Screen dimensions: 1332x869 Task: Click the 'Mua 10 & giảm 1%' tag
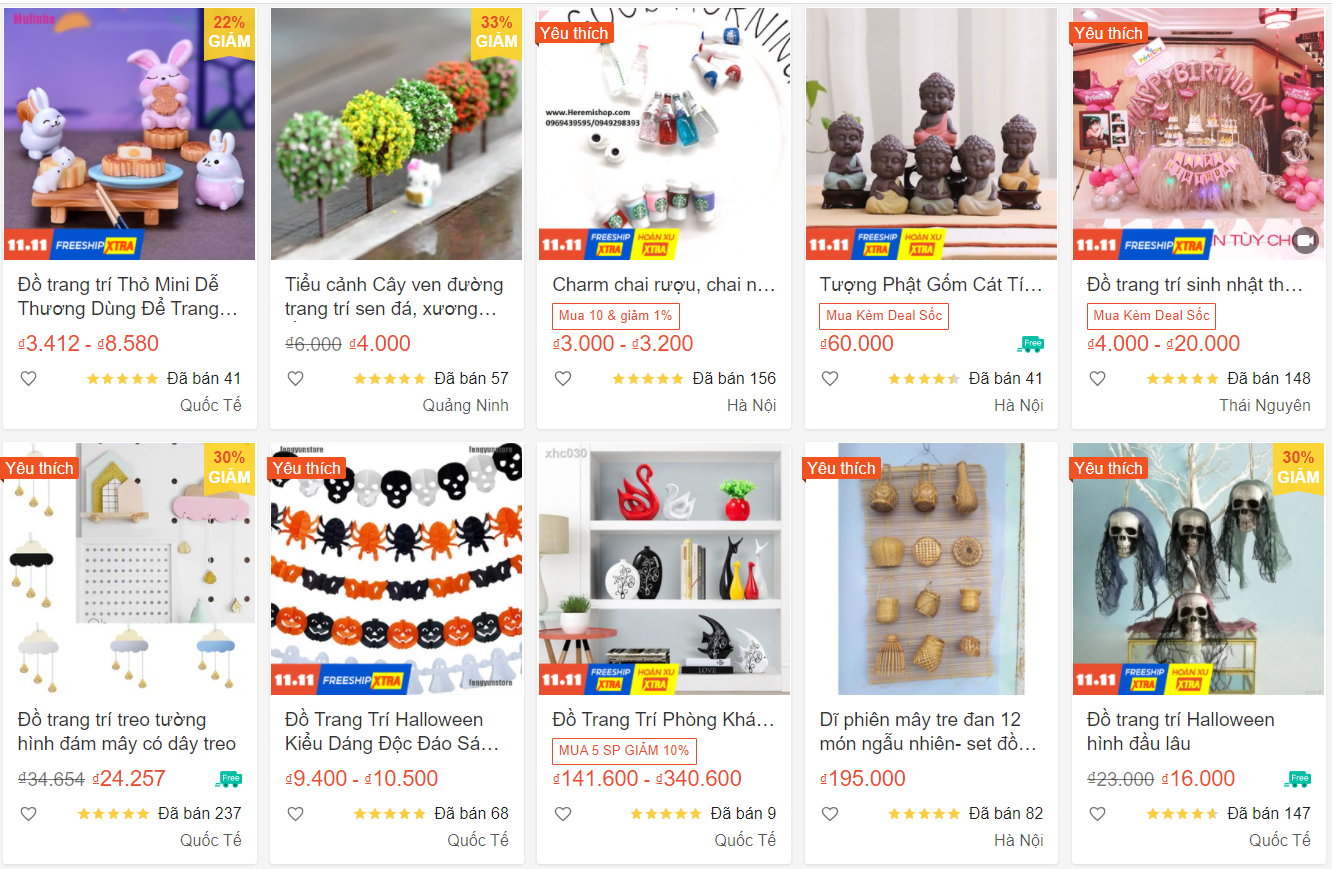[x=615, y=316]
